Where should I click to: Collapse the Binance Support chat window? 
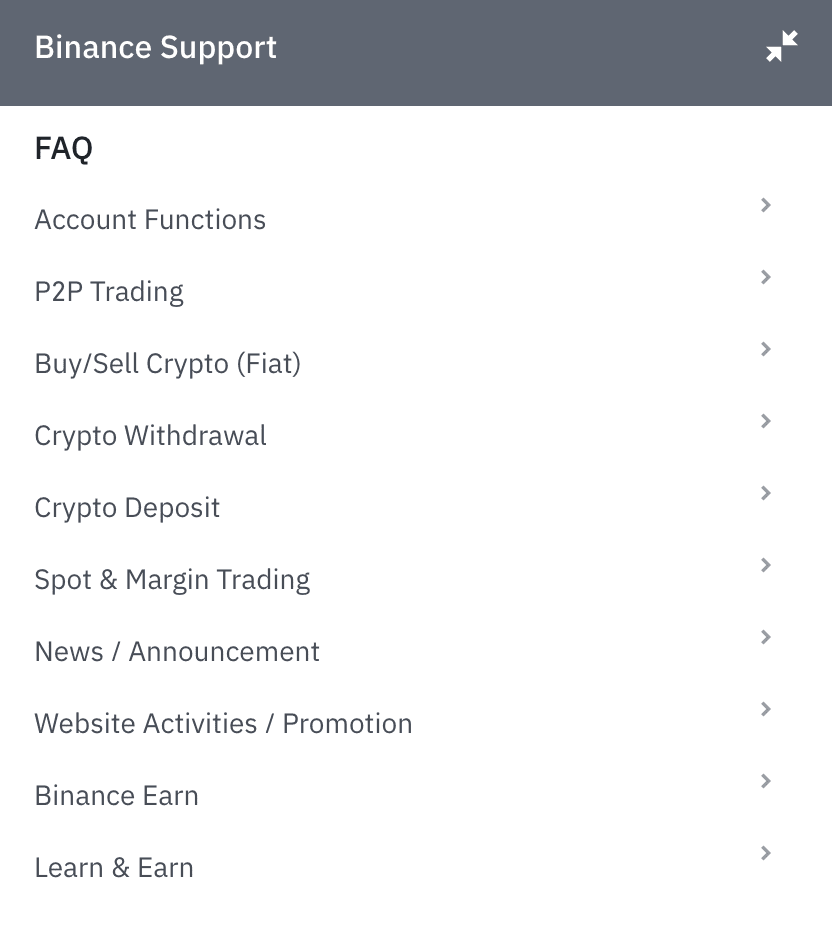pyautogui.click(x=781, y=47)
